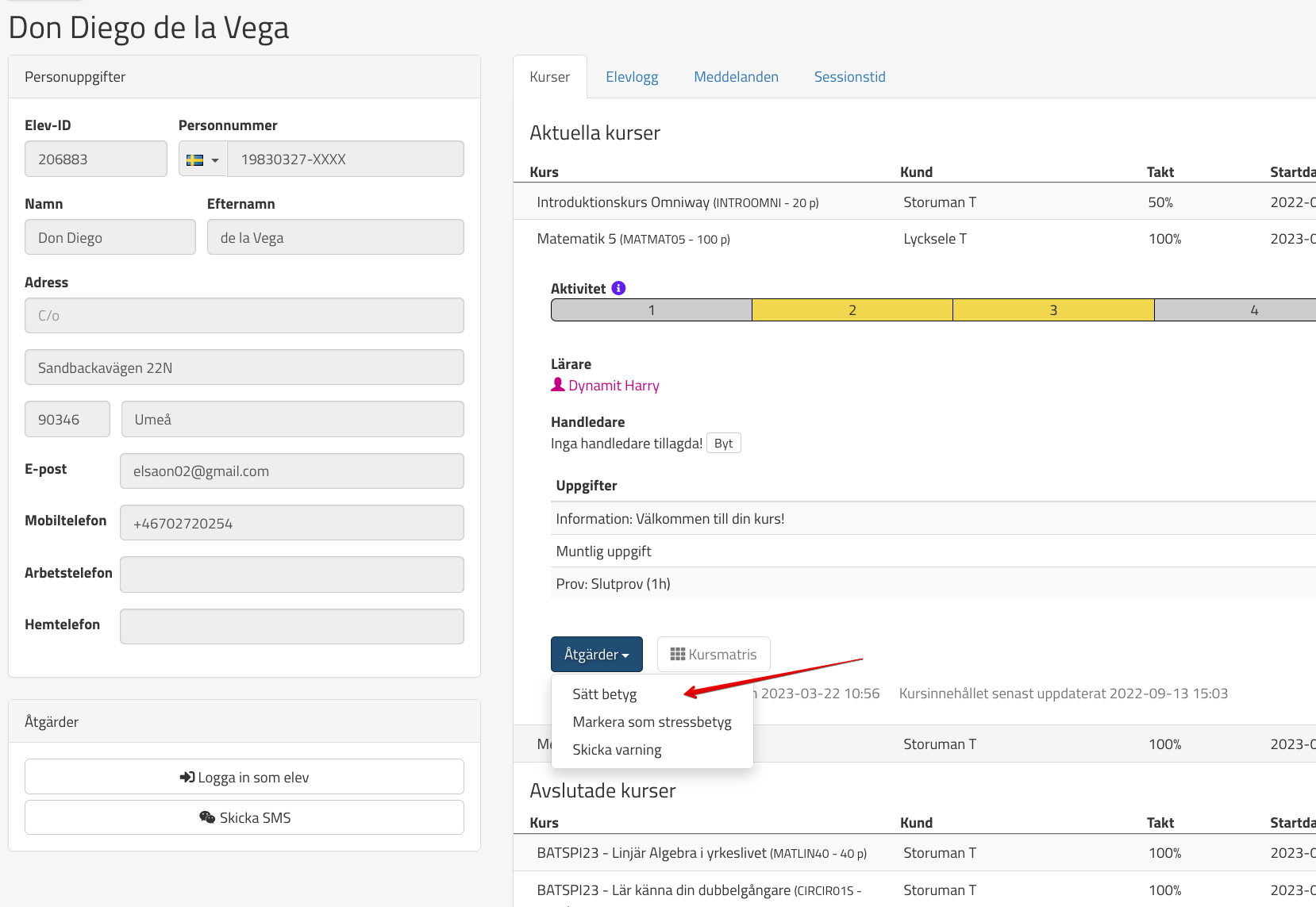Open Dynamit Harry teacher link
1316x907 pixels.
click(614, 386)
